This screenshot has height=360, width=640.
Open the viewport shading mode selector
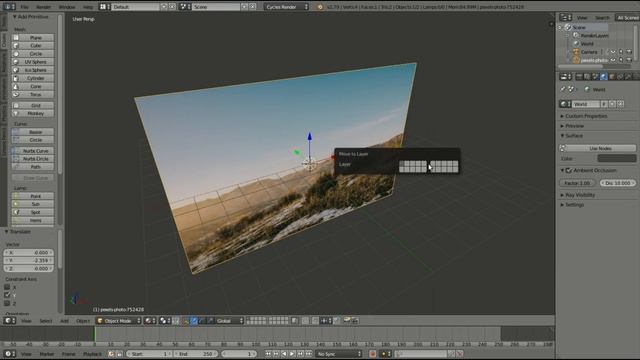point(149,321)
